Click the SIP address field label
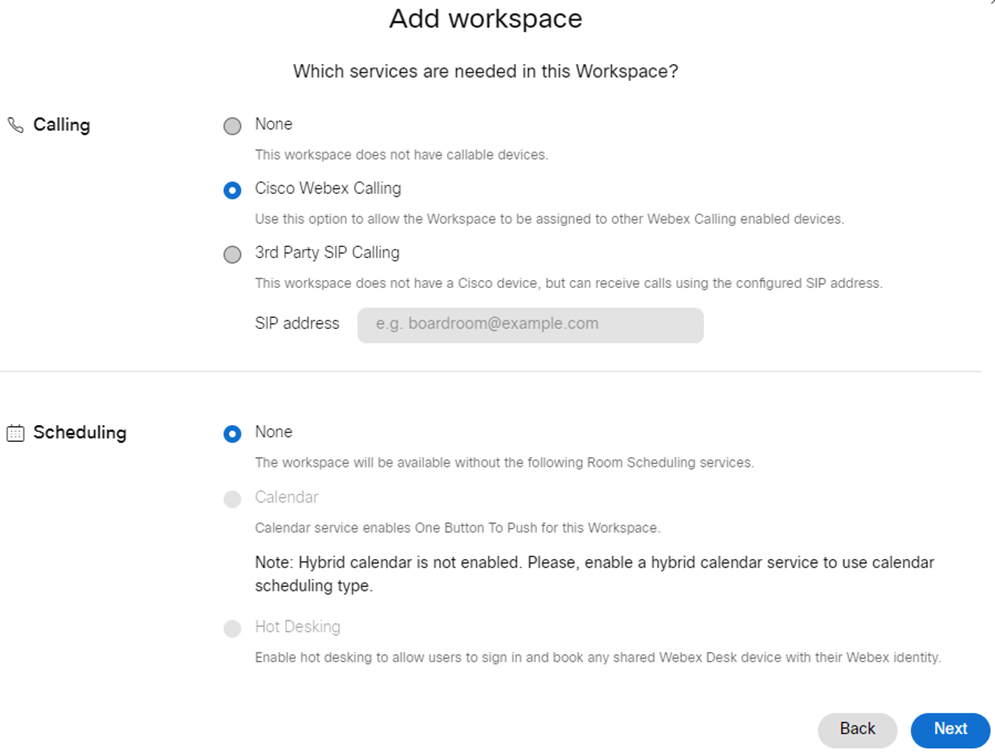The width and height of the screenshot is (995, 754). [297, 324]
